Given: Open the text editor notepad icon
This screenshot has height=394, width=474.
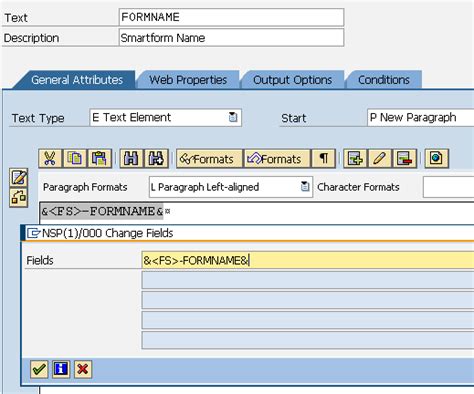Looking at the screenshot, I should tap(19, 177).
